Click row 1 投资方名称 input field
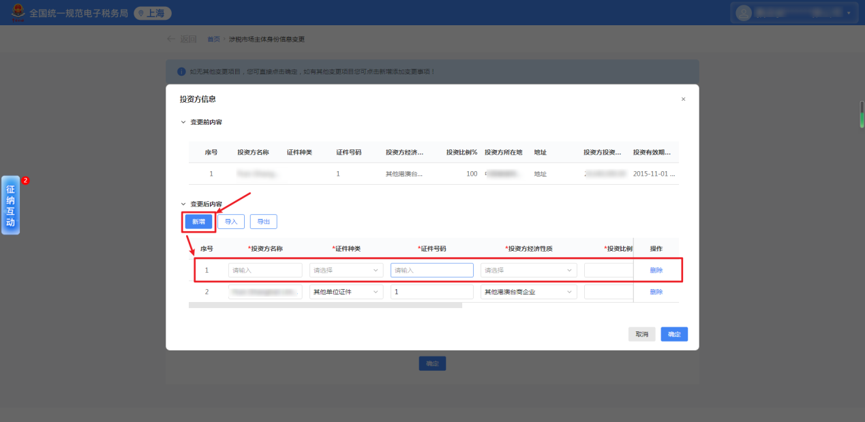 coord(265,270)
